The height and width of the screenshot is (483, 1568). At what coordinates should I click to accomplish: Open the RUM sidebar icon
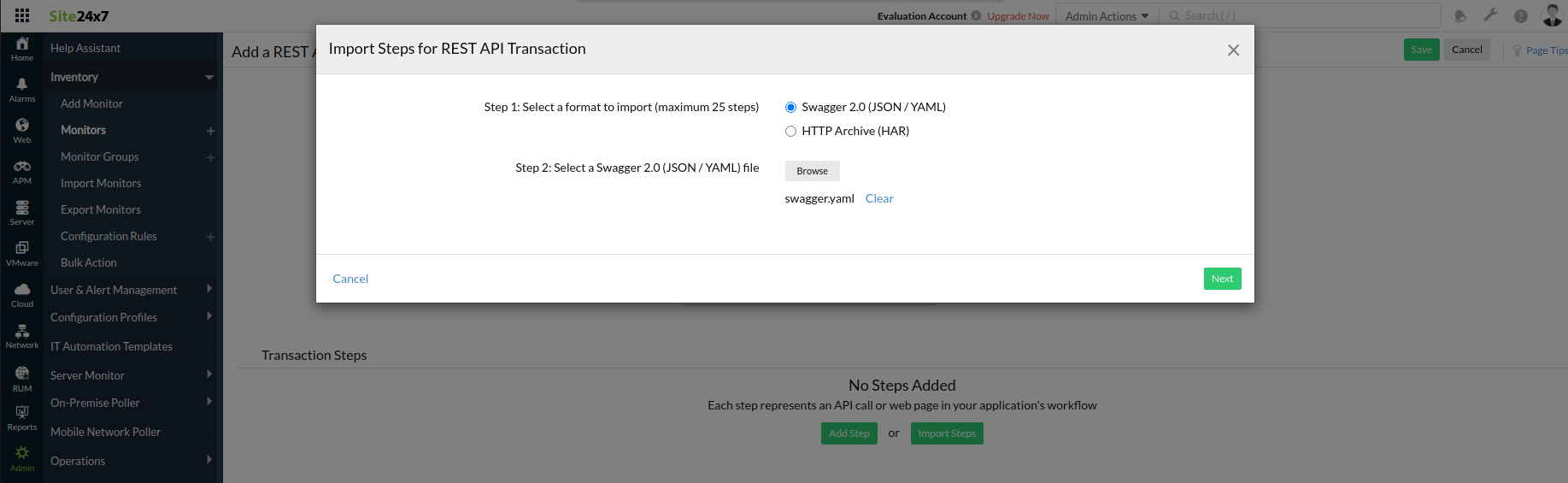click(22, 377)
